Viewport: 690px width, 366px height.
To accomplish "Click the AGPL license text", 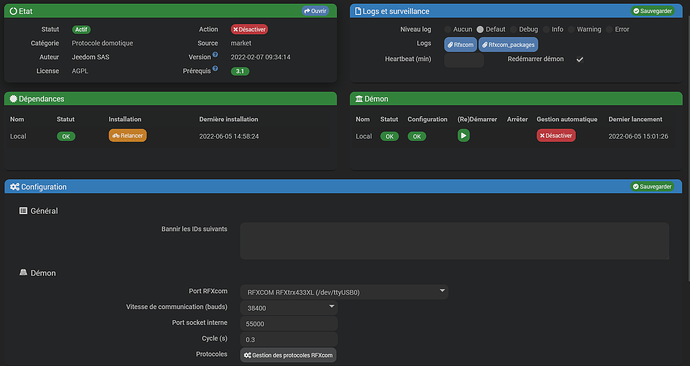I will (80, 71).
